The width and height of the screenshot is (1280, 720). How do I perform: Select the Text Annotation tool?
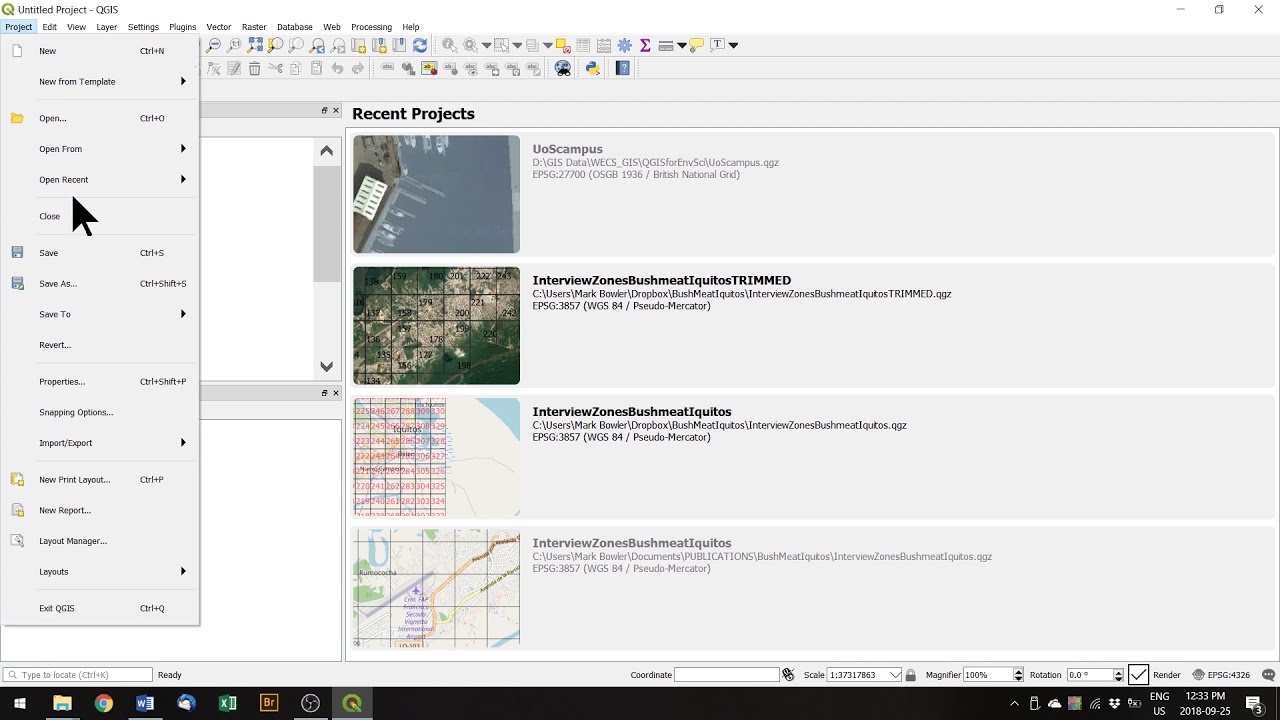click(x=717, y=45)
